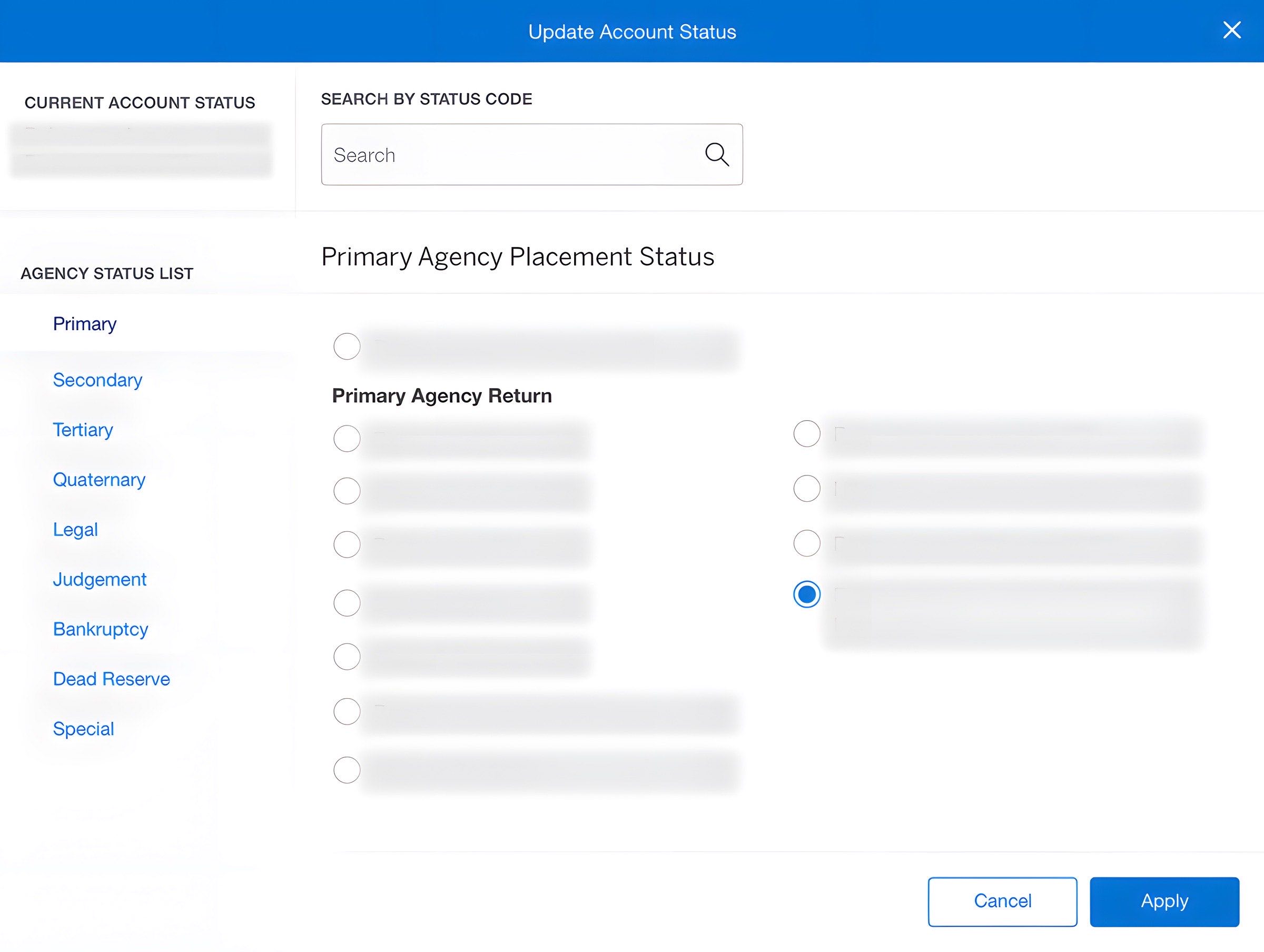
Task: Open Dead Reserve status category
Action: point(112,679)
